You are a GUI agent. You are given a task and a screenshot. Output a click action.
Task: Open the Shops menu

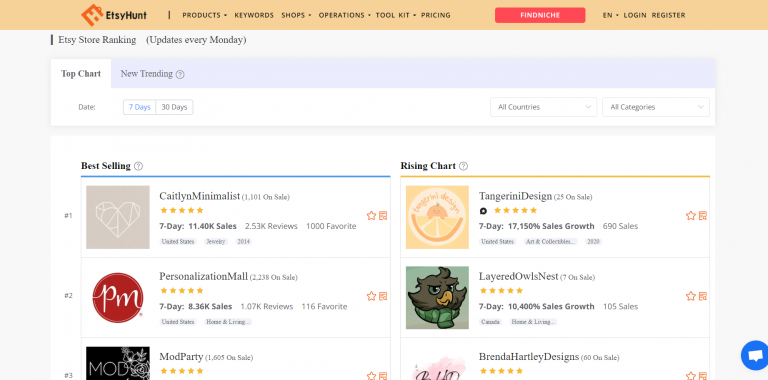point(296,15)
